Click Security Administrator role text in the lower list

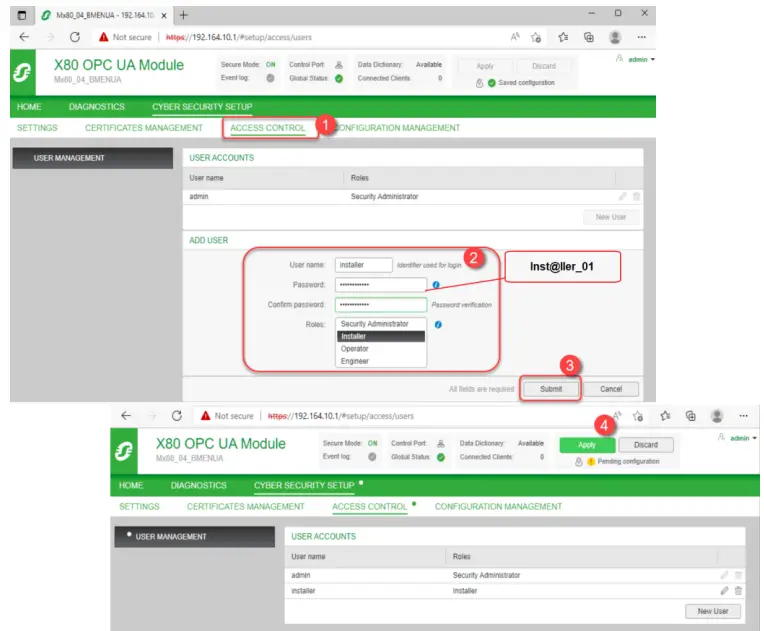tap(486, 575)
